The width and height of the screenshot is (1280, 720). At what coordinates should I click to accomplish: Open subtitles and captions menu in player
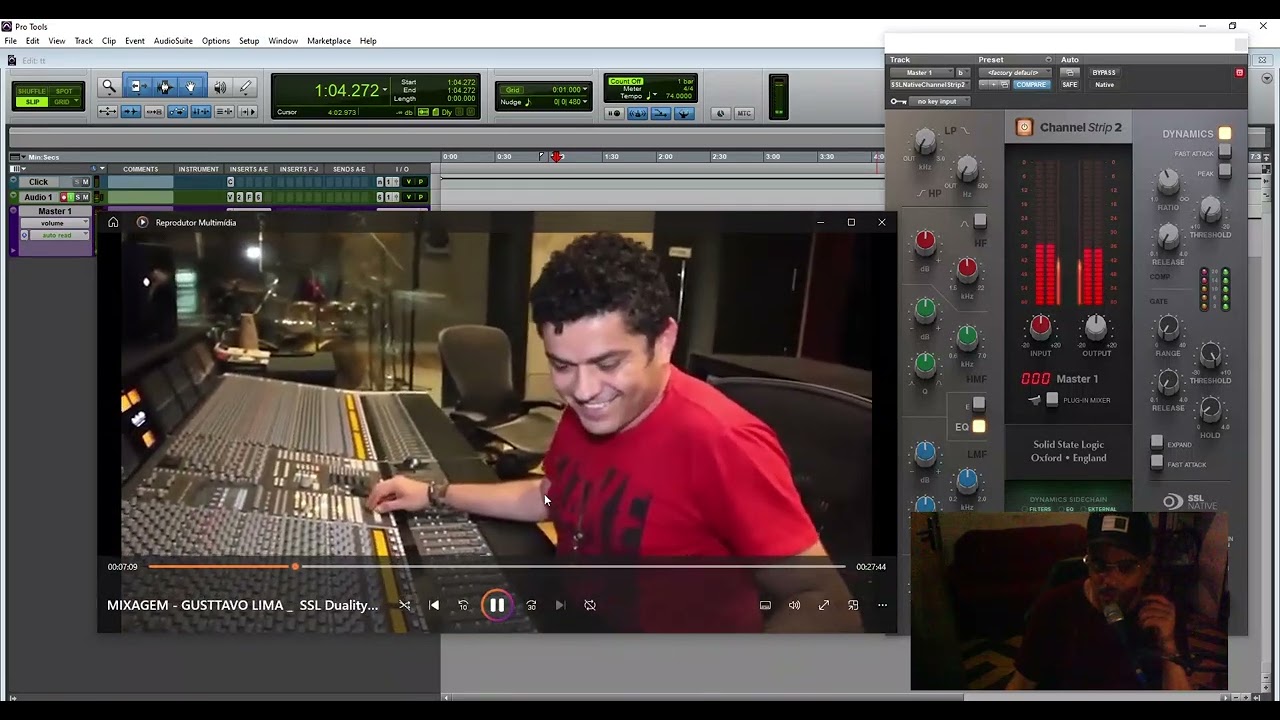click(x=765, y=605)
